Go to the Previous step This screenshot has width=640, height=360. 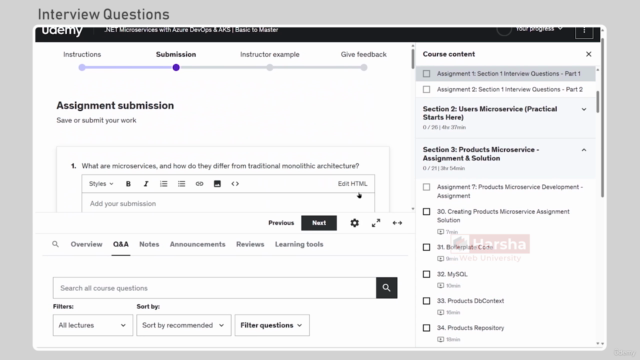281,223
